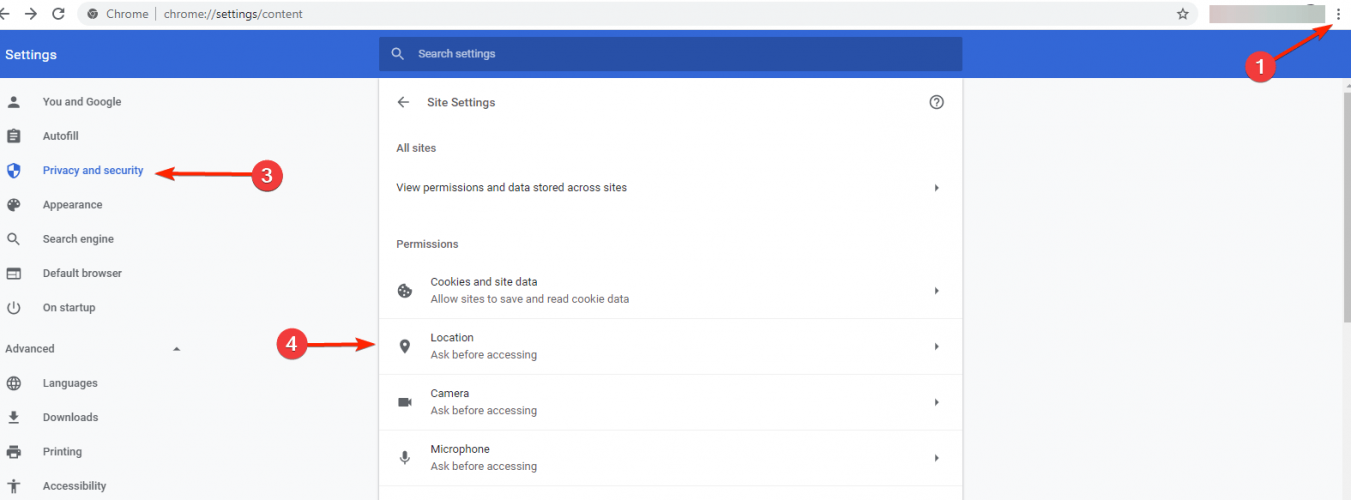Go to Downloads settings

click(x=70, y=417)
